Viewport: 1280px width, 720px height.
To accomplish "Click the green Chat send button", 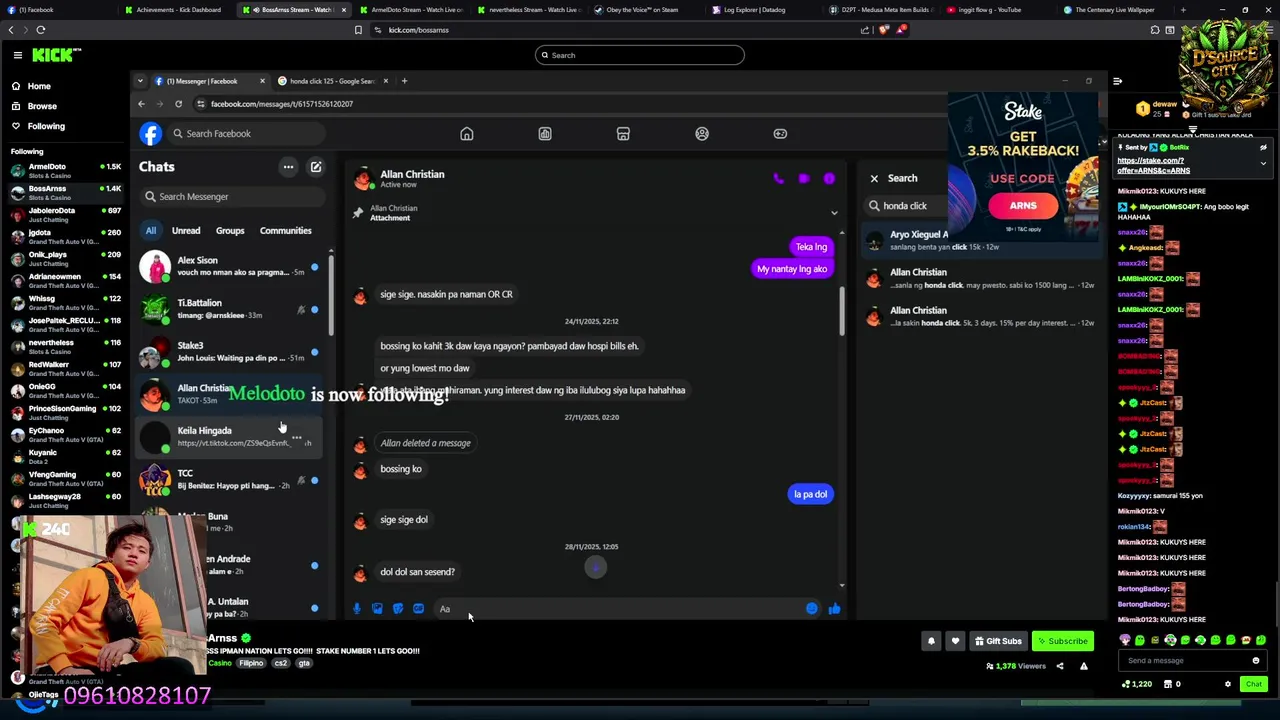I will point(1253,684).
